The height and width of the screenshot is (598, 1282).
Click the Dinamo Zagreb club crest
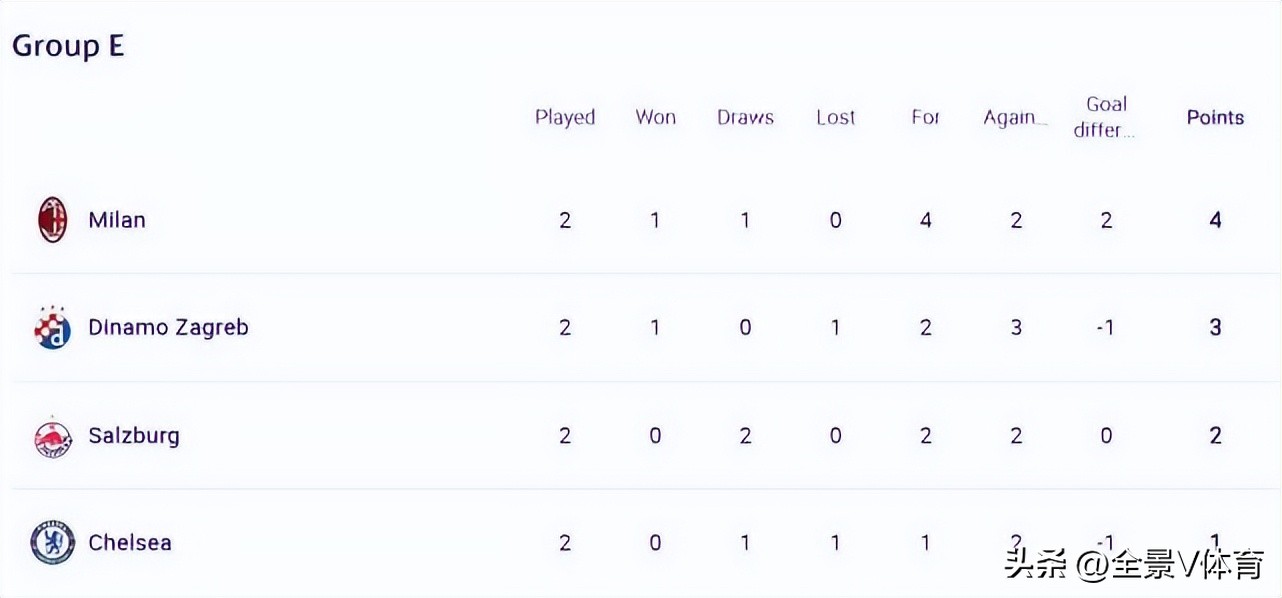pos(53,328)
